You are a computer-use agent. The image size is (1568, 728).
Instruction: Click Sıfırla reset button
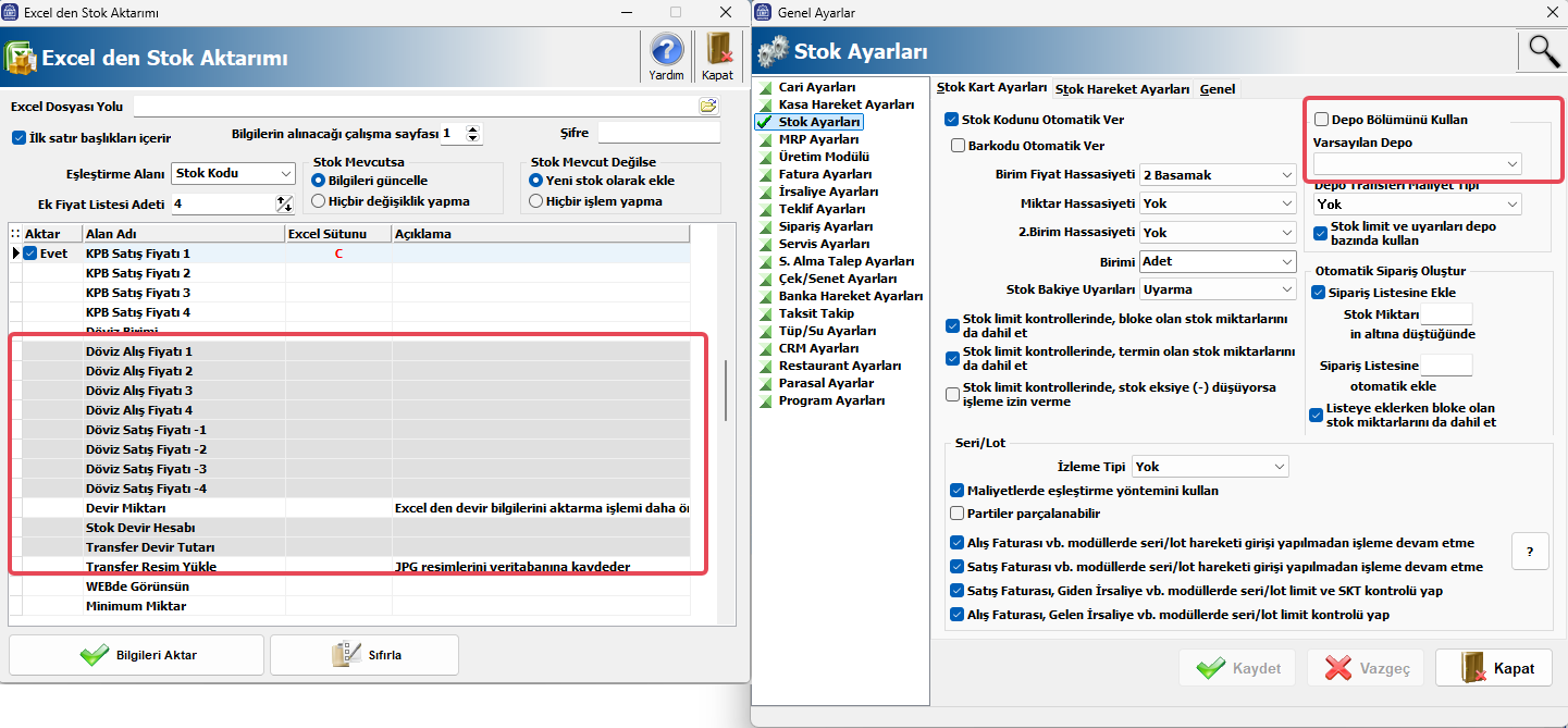click(364, 655)
